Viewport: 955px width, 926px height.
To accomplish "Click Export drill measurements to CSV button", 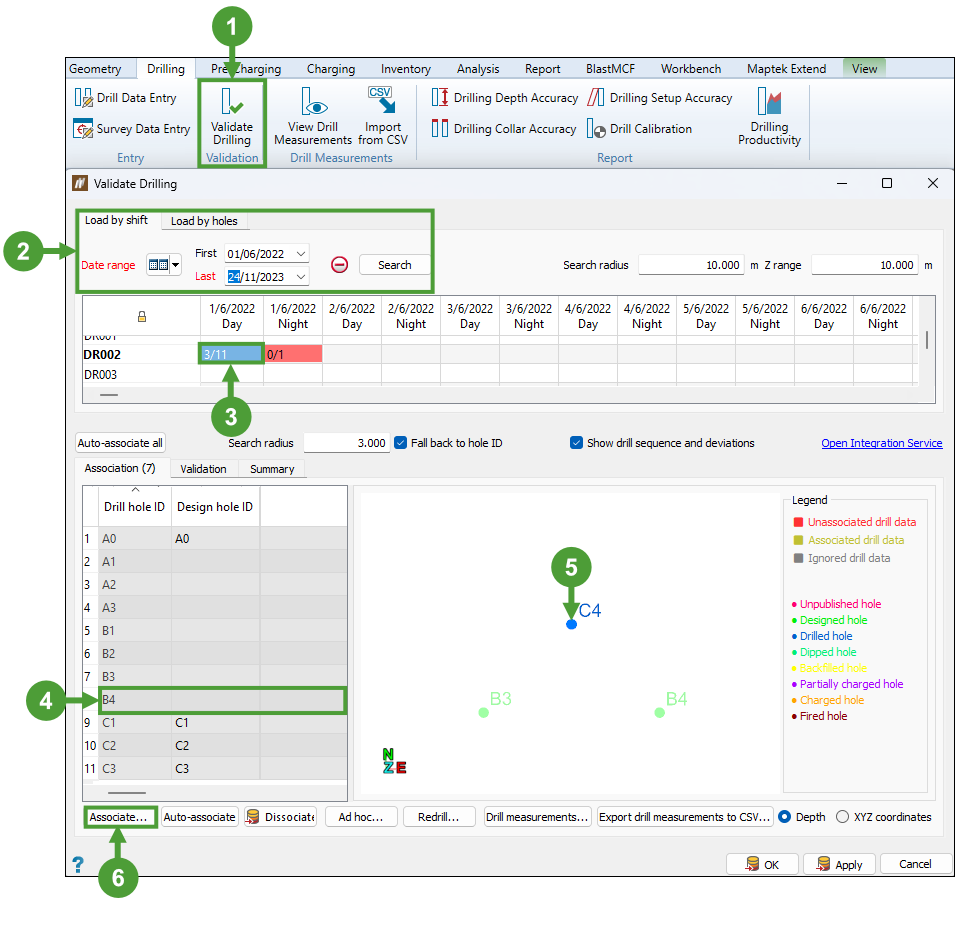I will [x=685, y=817].
